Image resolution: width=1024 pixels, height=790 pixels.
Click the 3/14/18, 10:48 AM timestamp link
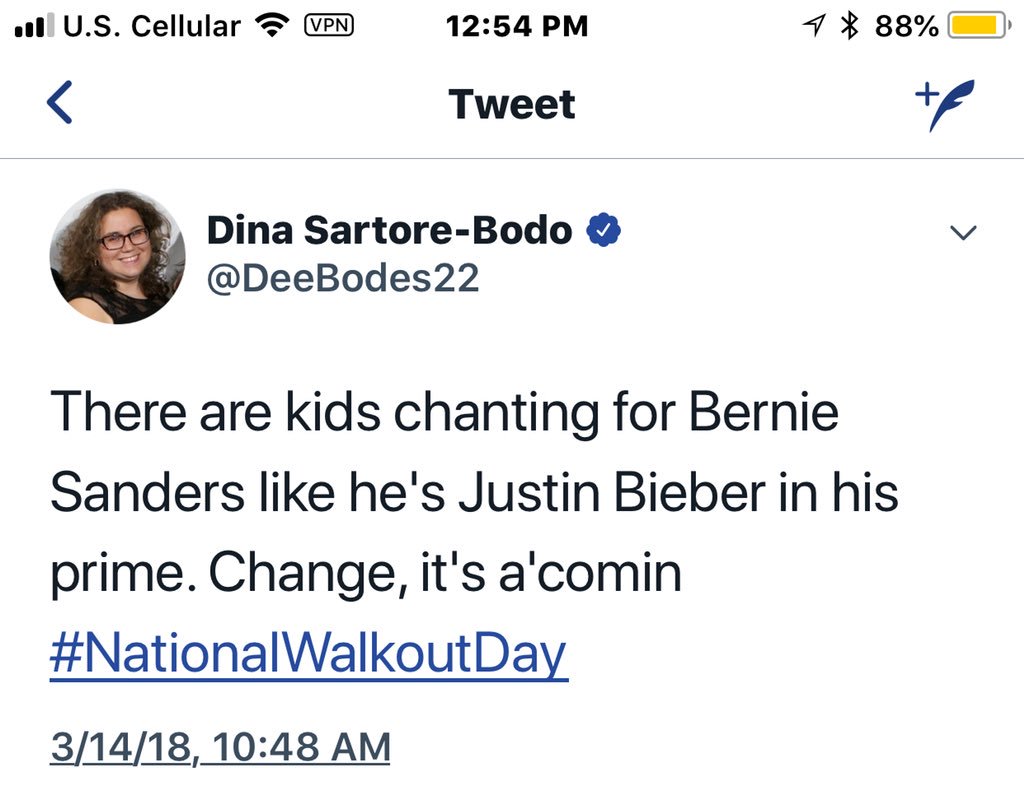[x=220, y=747]
